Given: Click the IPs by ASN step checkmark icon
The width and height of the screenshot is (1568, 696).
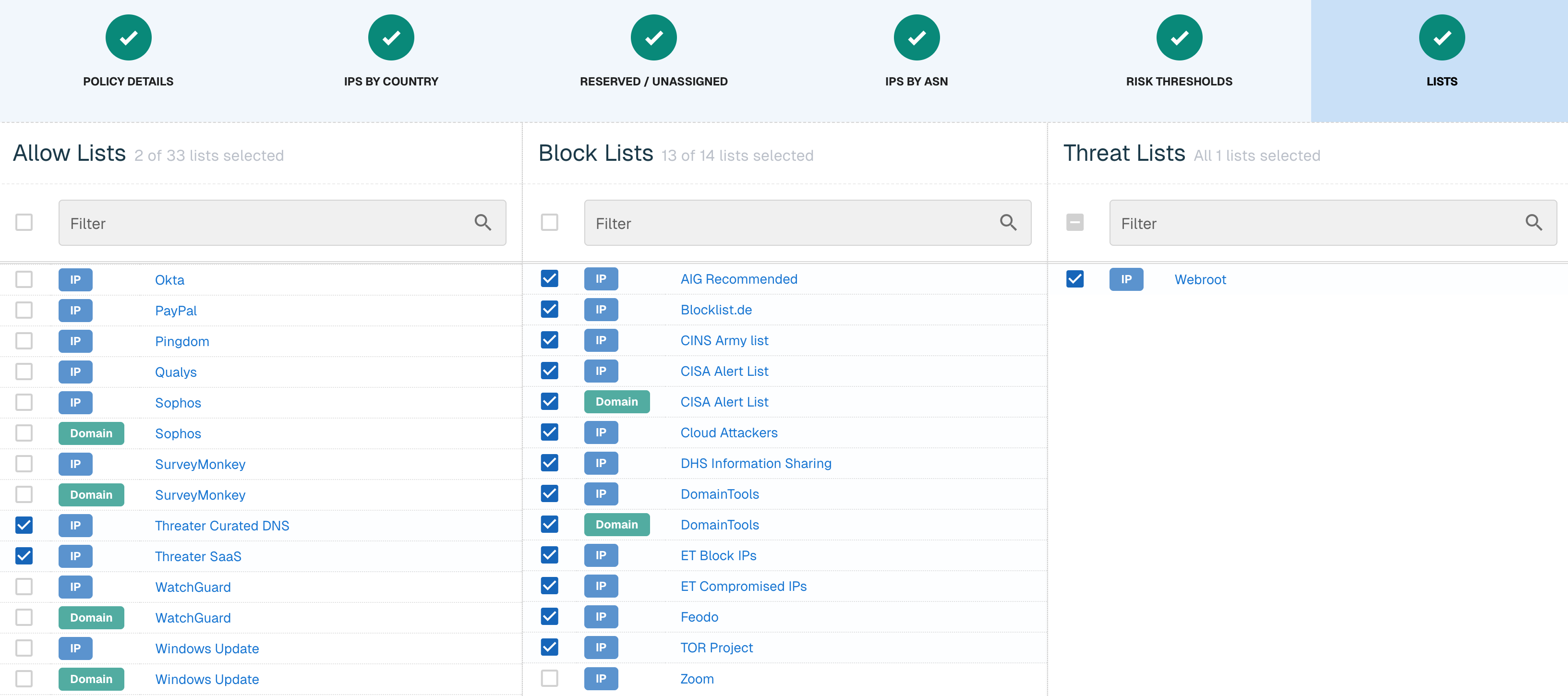Looking at the screenshot, I should coord(917,38).
